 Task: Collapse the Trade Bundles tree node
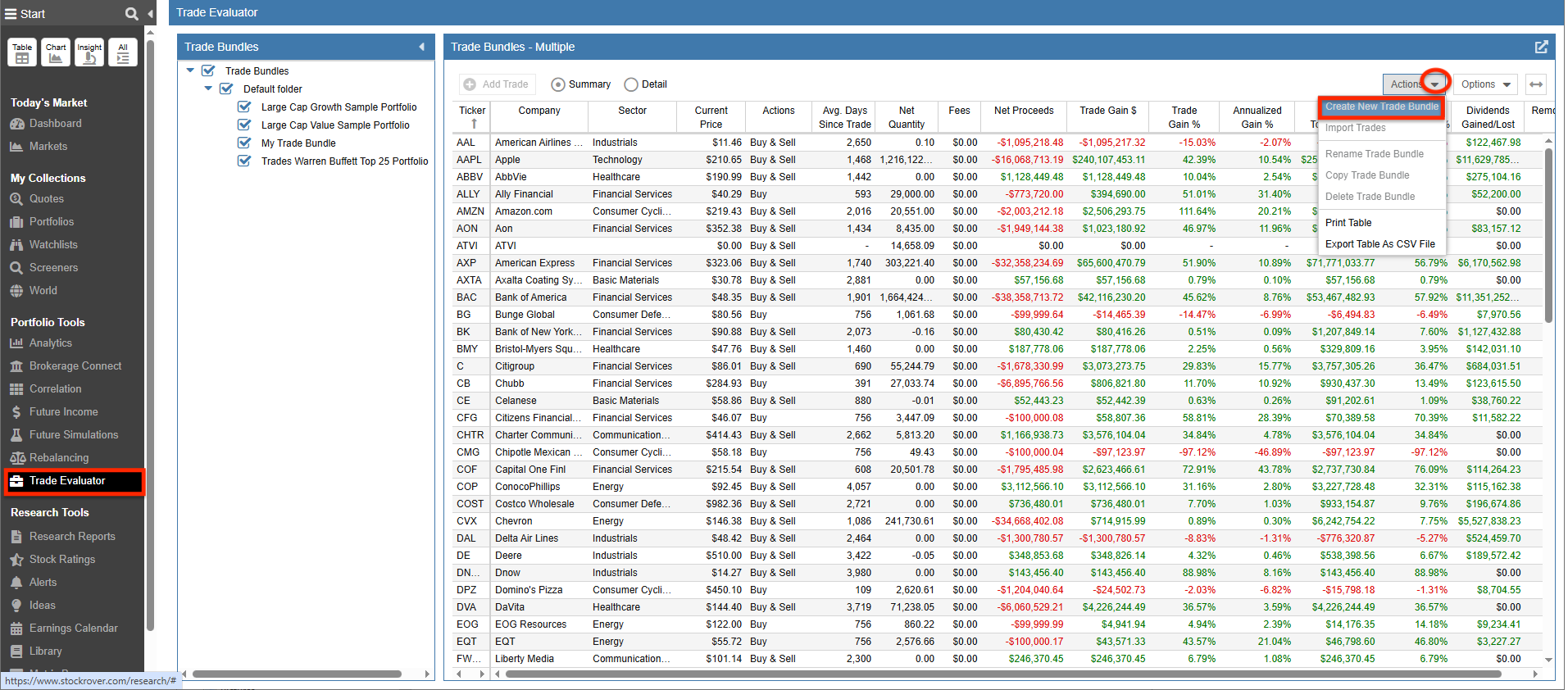point(191,70)
